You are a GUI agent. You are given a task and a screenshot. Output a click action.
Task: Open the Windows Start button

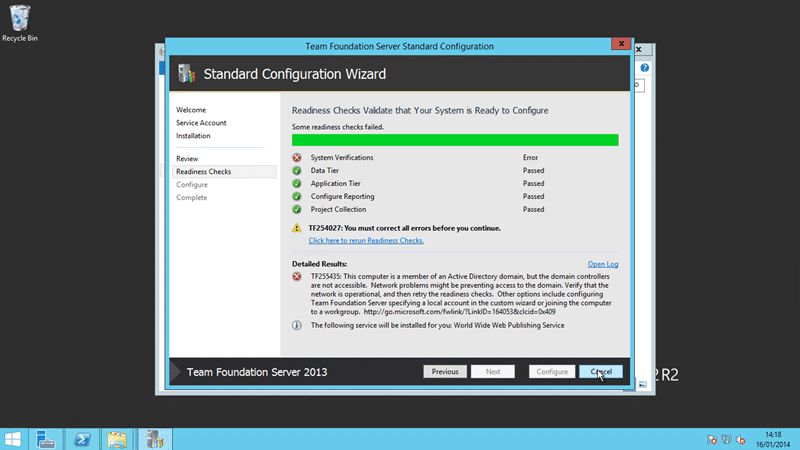[x=13, y=439]
